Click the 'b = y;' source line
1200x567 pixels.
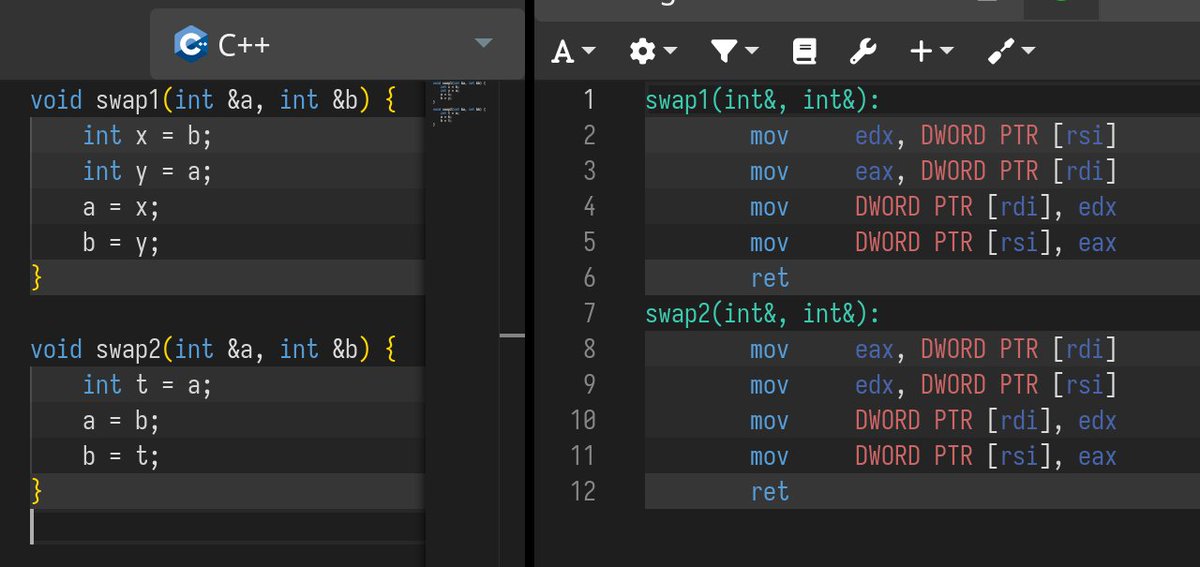121,243
